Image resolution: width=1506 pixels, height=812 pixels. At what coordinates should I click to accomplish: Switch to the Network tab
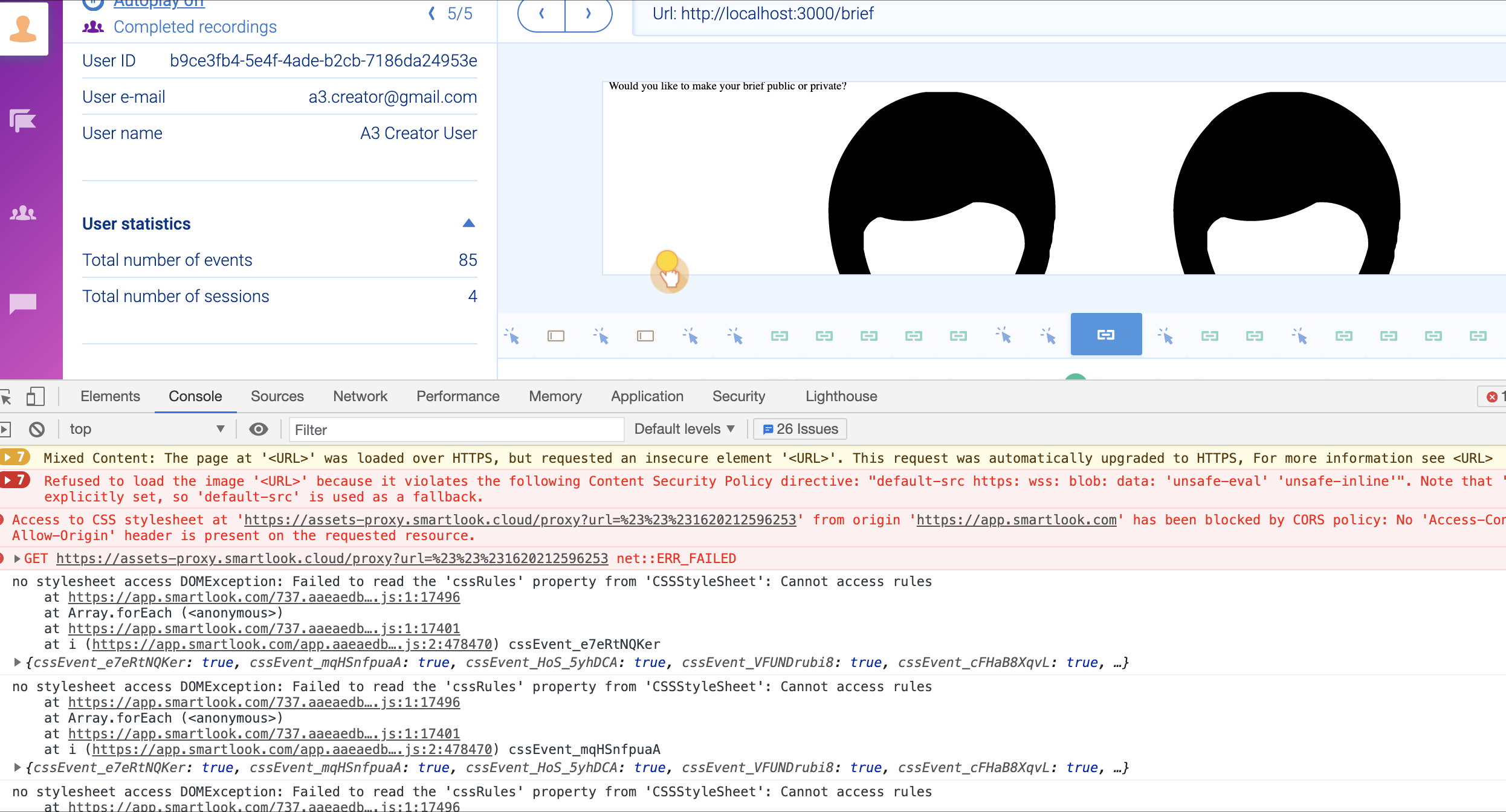(x=360, y=396)
